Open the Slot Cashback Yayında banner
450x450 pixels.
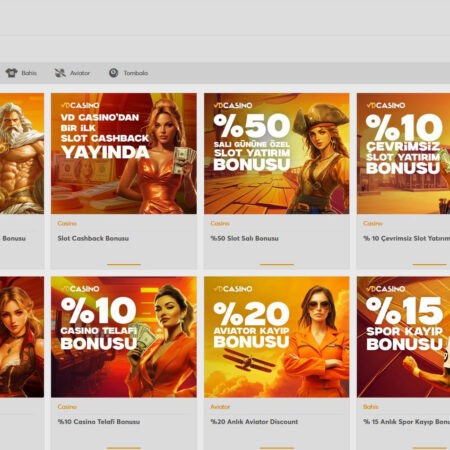[124, 153]
